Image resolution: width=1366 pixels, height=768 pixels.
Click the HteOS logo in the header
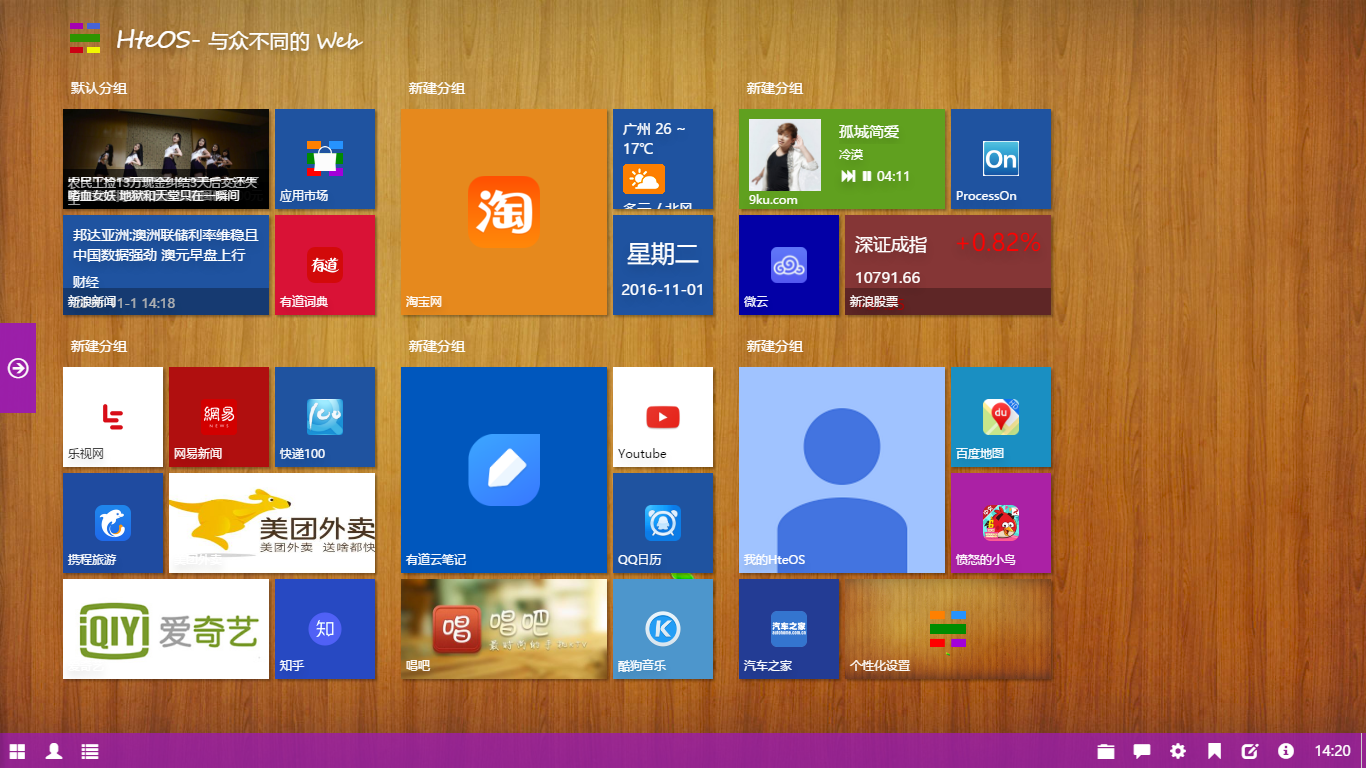pos(85,37)
